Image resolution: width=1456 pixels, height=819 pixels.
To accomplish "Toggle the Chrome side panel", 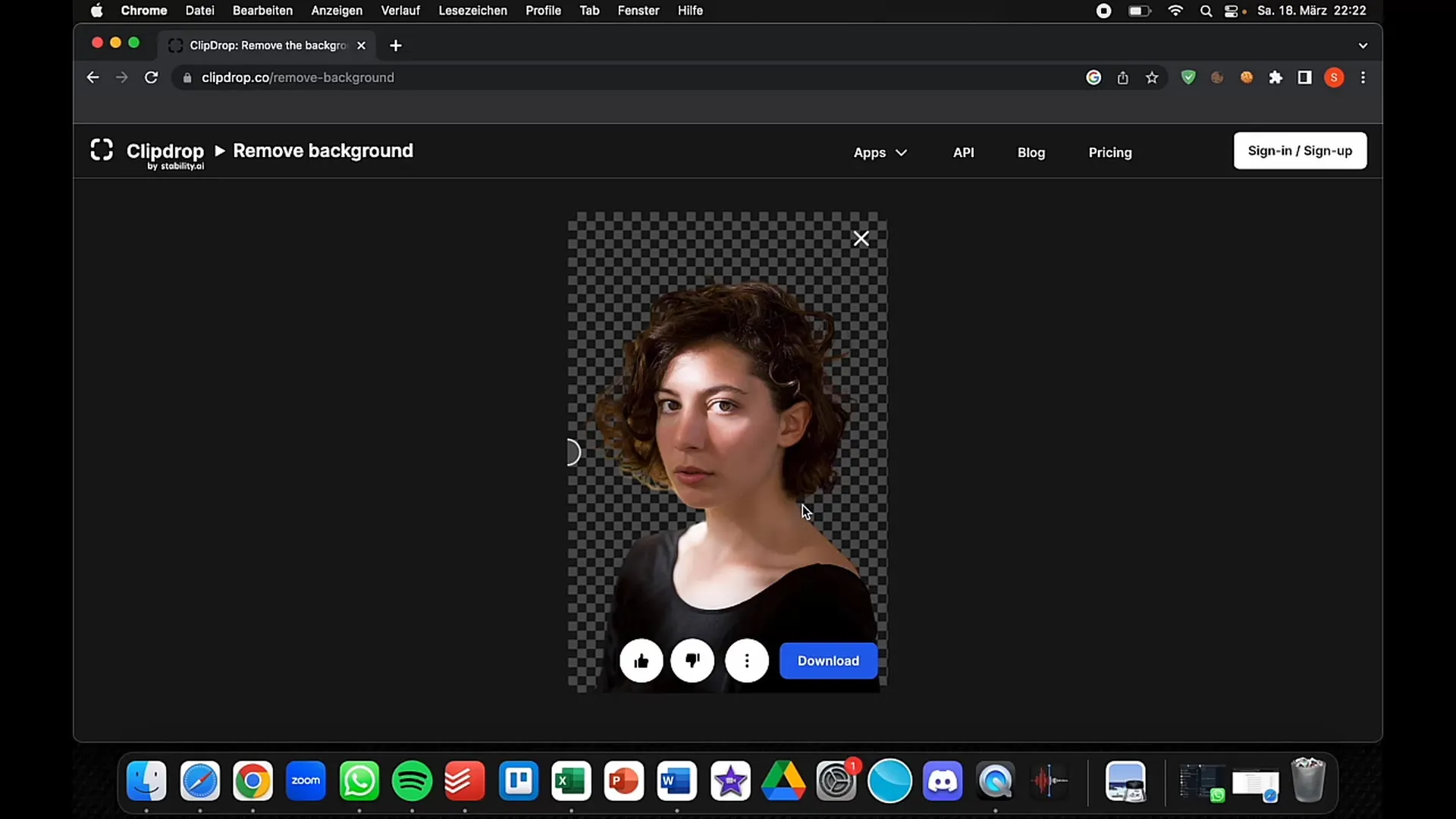I will (x=1304, y=77).
